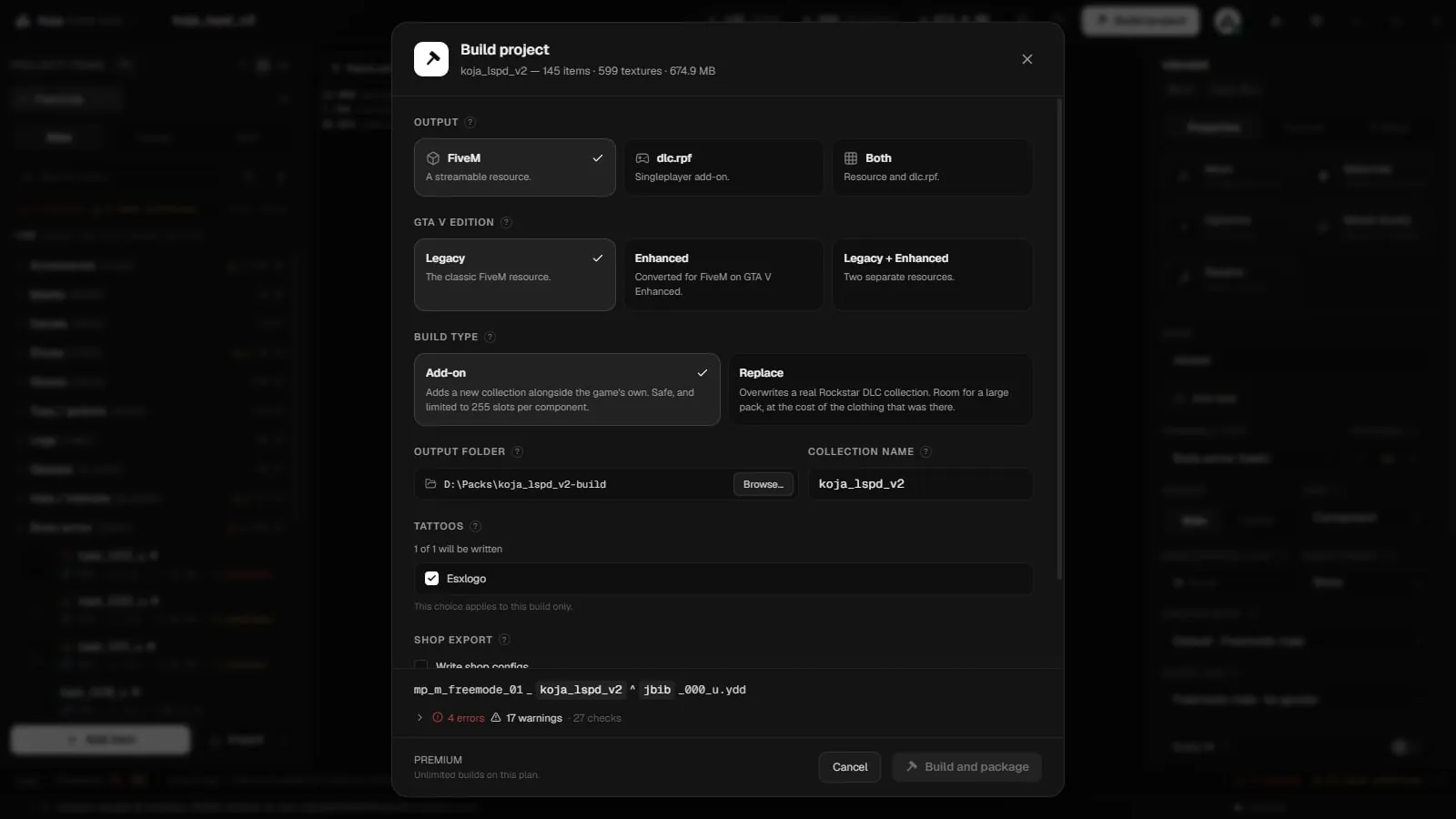Image resolution: width=1456 pixels, height=819 pixels.
Task: Open the GTA V Edition help icon
Action: tap(506, 222)
